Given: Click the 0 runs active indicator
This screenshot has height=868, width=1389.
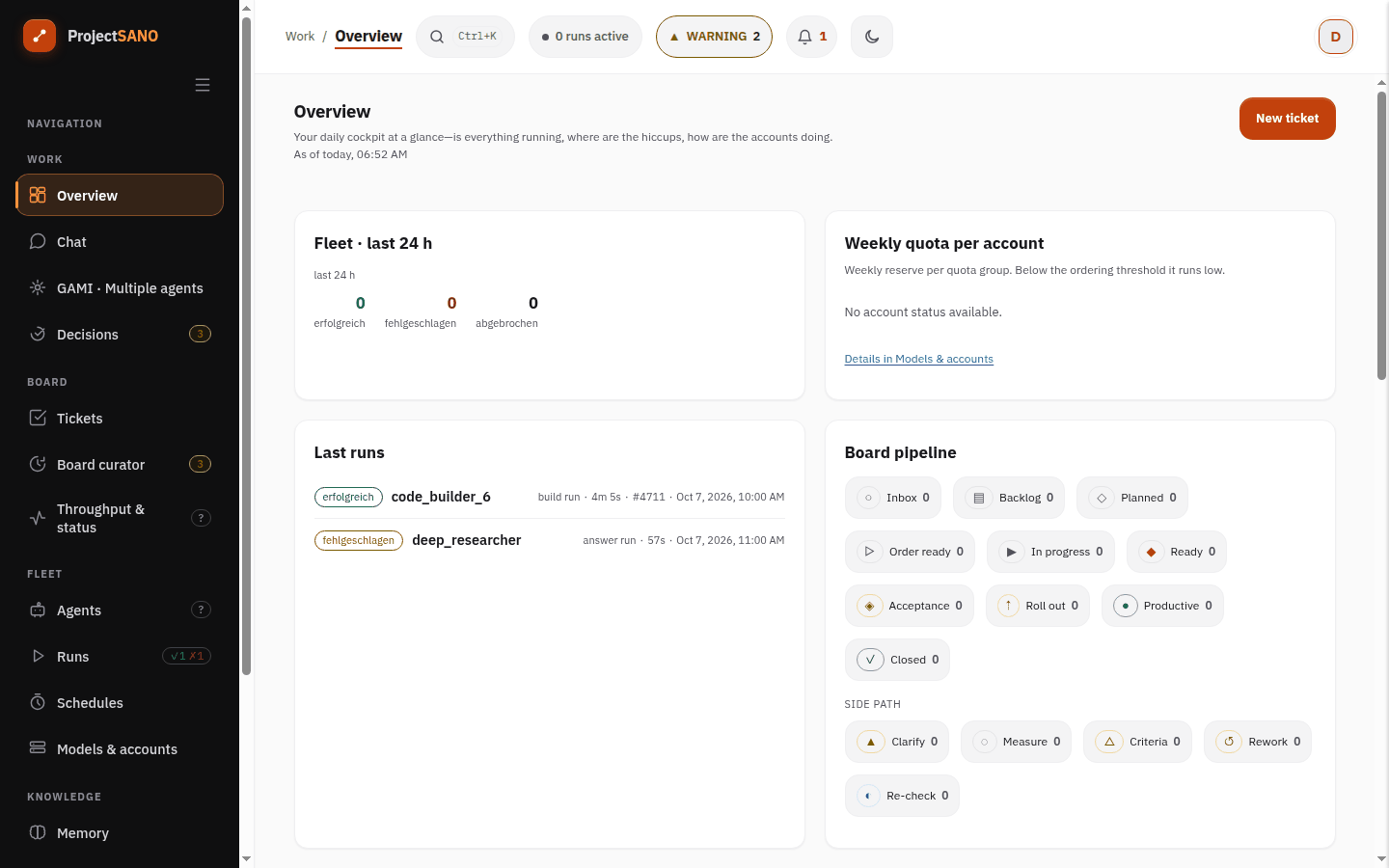Looking at the screenshot, I should tap(586, 37).
